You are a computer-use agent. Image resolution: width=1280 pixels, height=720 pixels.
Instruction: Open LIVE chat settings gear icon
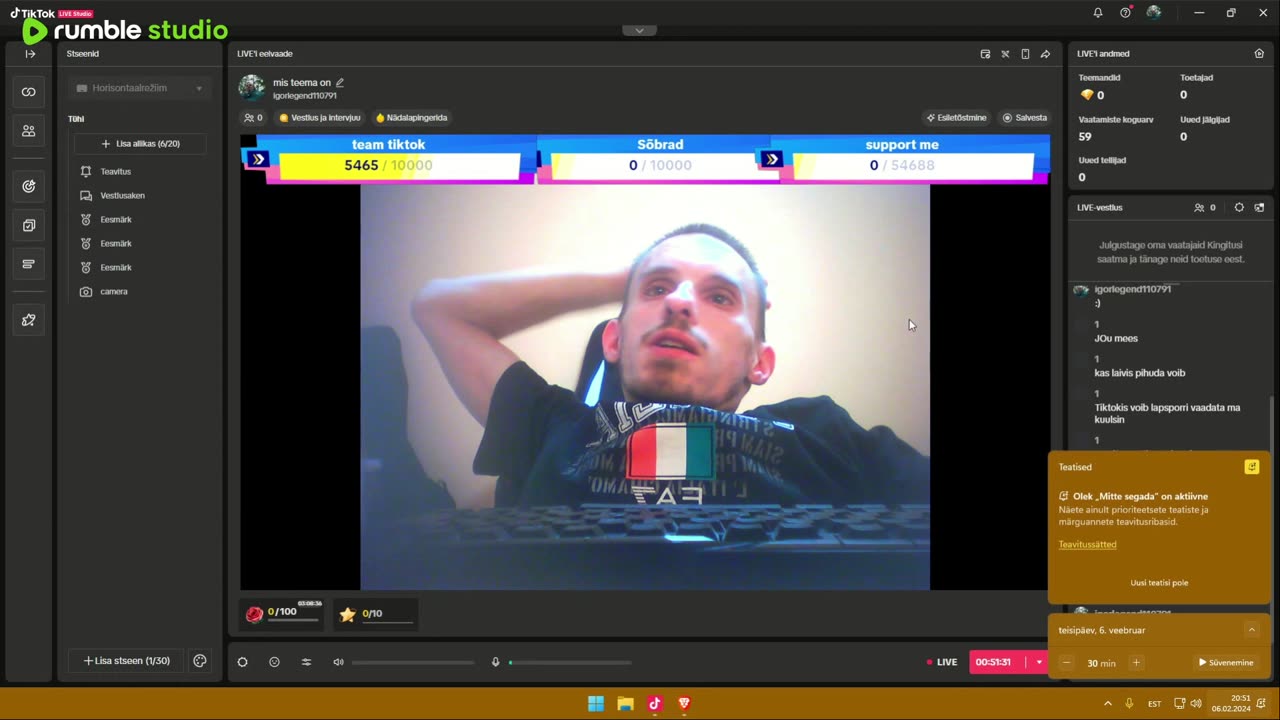[x=1239, y=208]
